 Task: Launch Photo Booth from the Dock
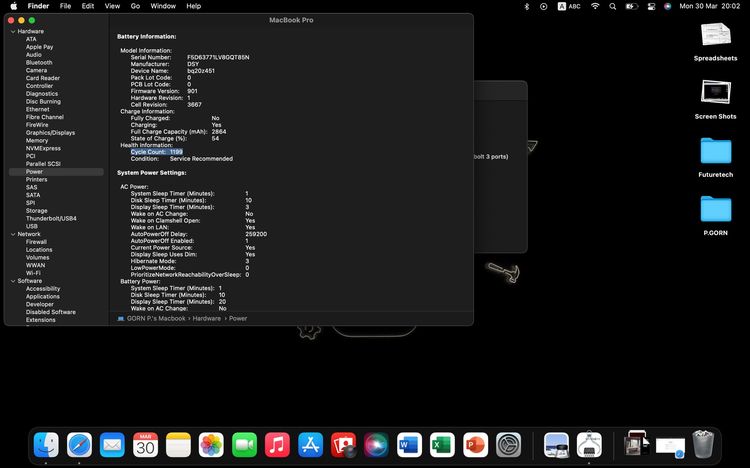343,445
